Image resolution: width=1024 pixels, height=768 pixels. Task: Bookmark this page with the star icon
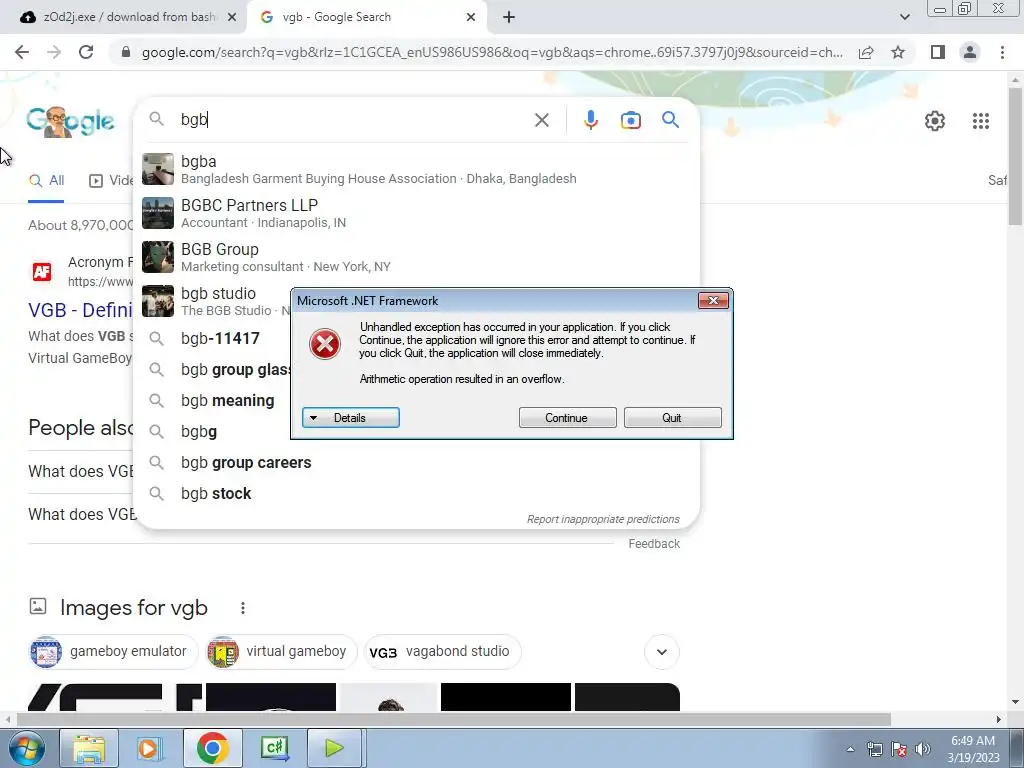(898, 52)
